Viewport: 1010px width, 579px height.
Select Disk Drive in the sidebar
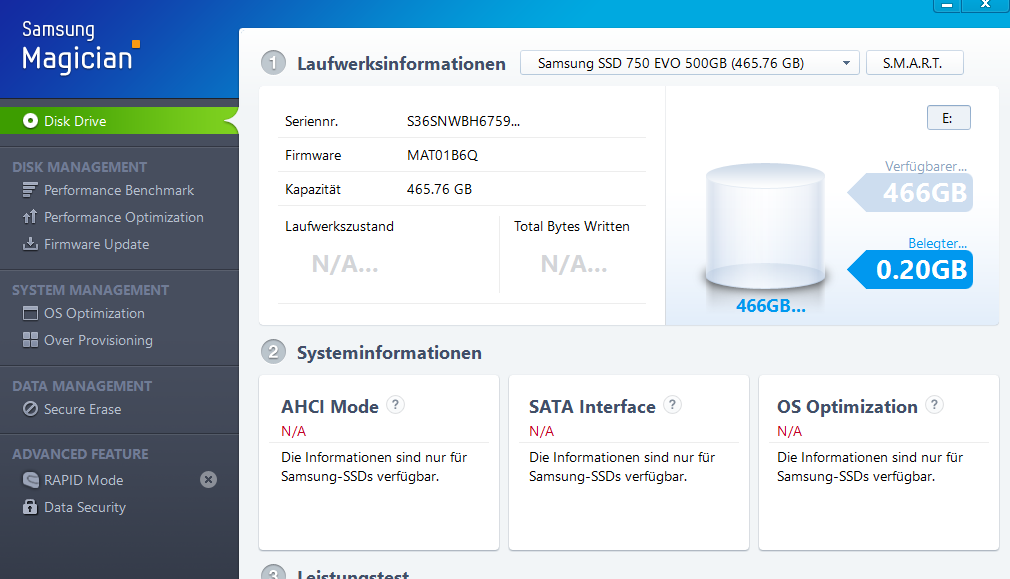pos(119,121)
